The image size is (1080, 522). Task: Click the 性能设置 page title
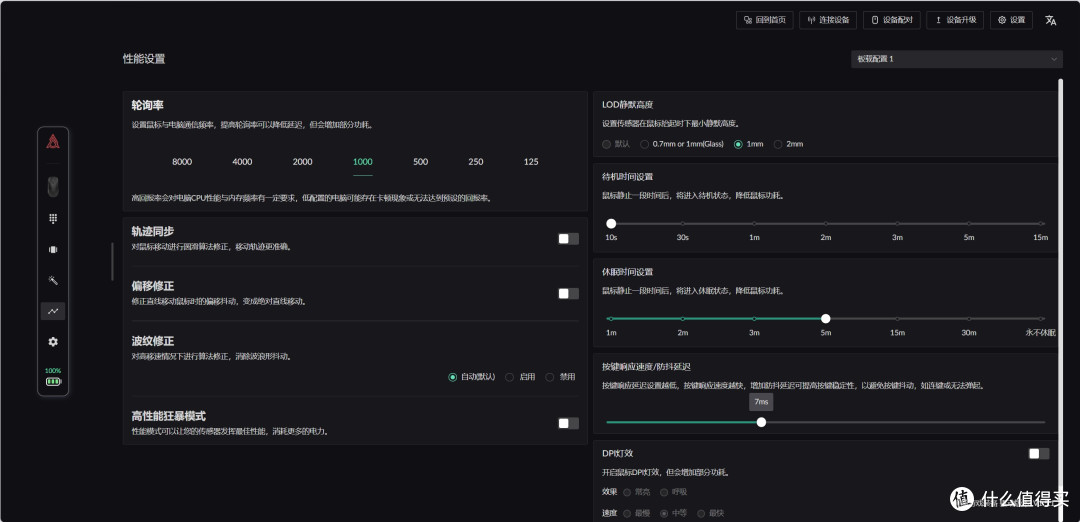[x=144, y=59]
